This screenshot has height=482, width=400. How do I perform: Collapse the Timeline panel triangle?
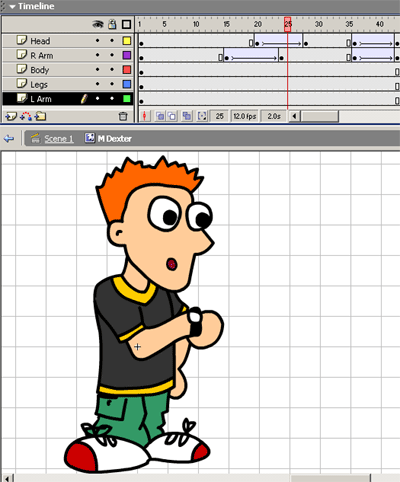12,6
